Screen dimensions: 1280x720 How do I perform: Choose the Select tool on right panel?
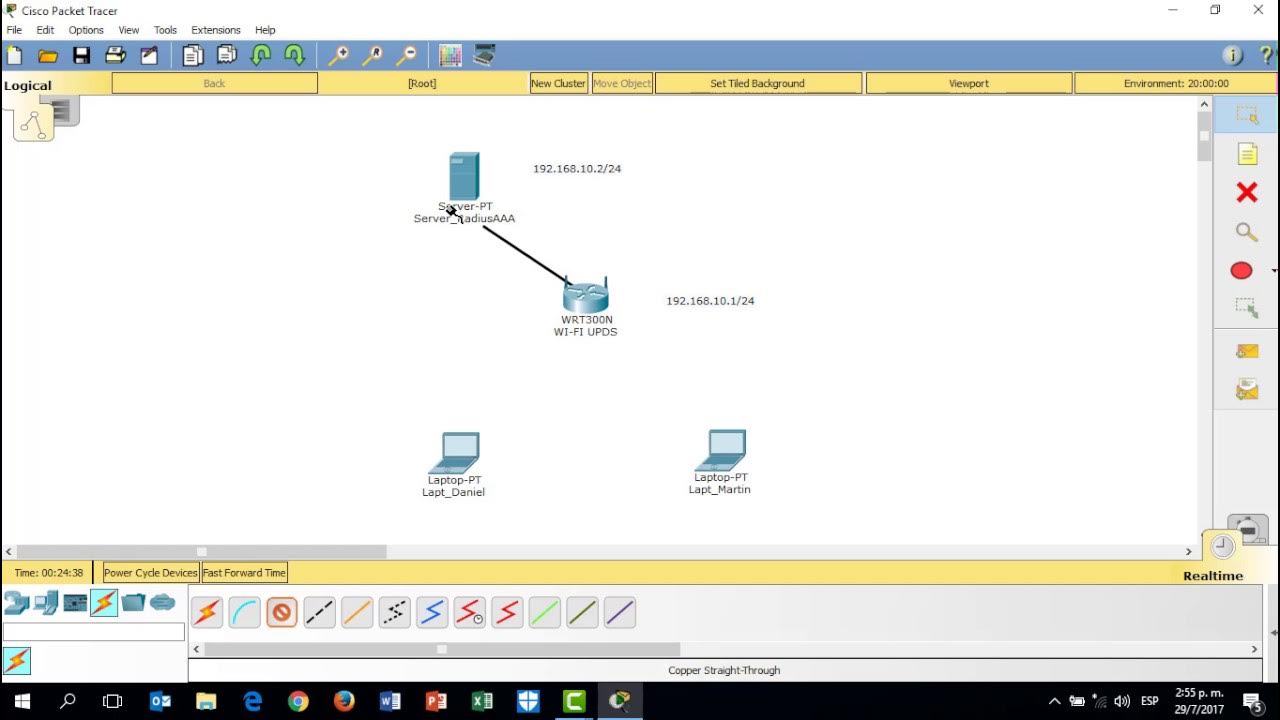[x=1246, y=116]
